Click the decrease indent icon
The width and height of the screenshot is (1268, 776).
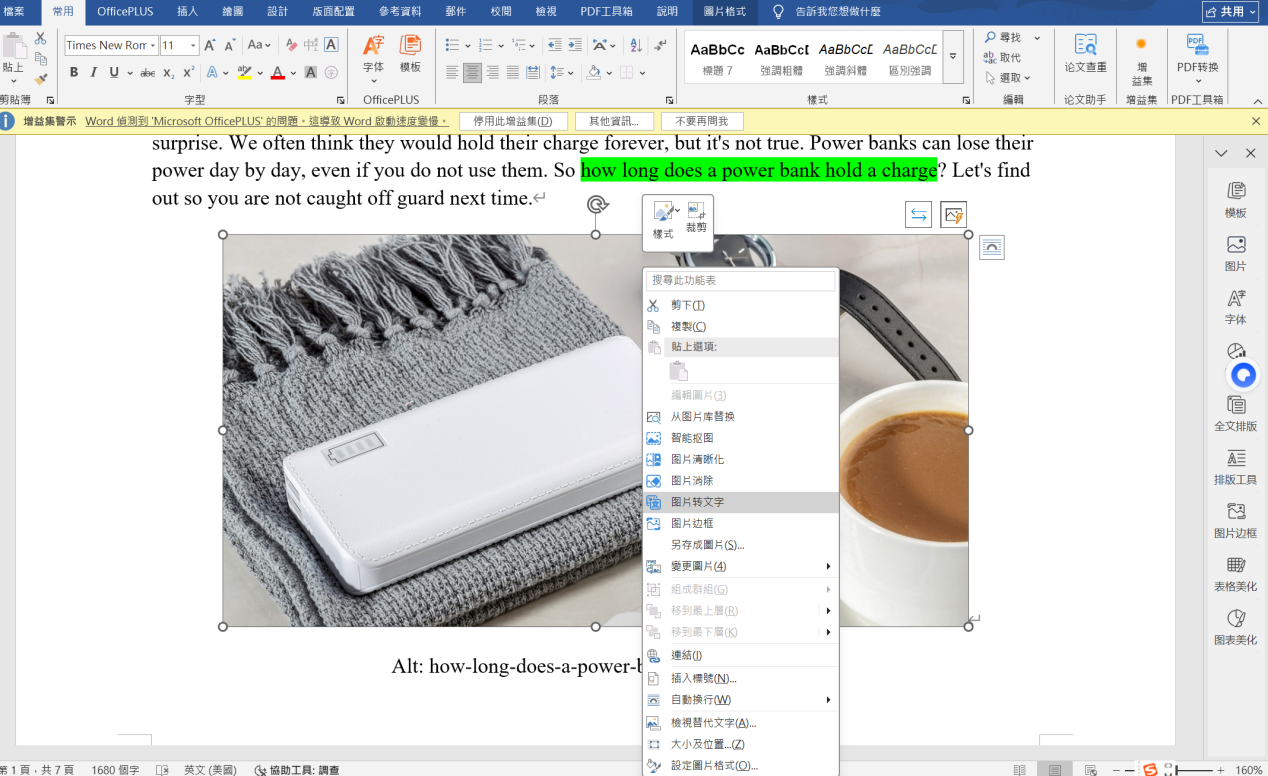(555, 45)
